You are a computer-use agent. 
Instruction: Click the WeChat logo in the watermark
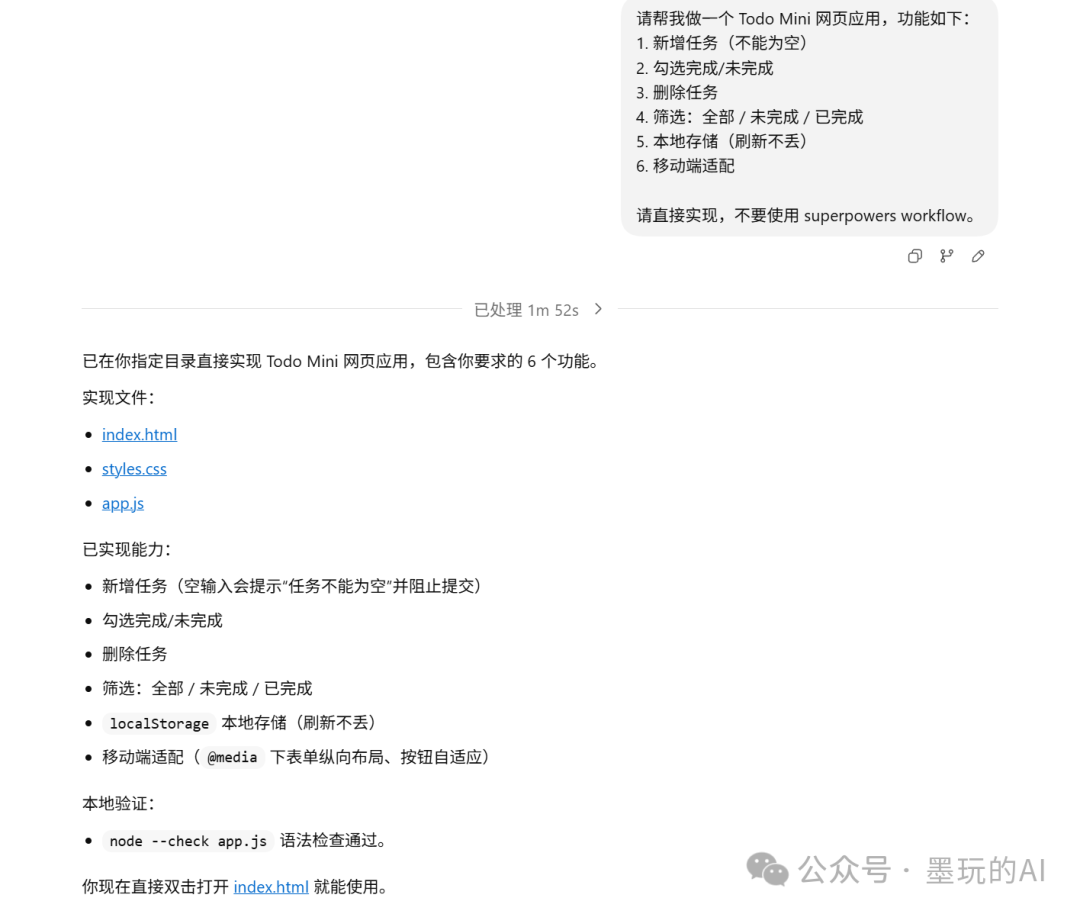767,869
